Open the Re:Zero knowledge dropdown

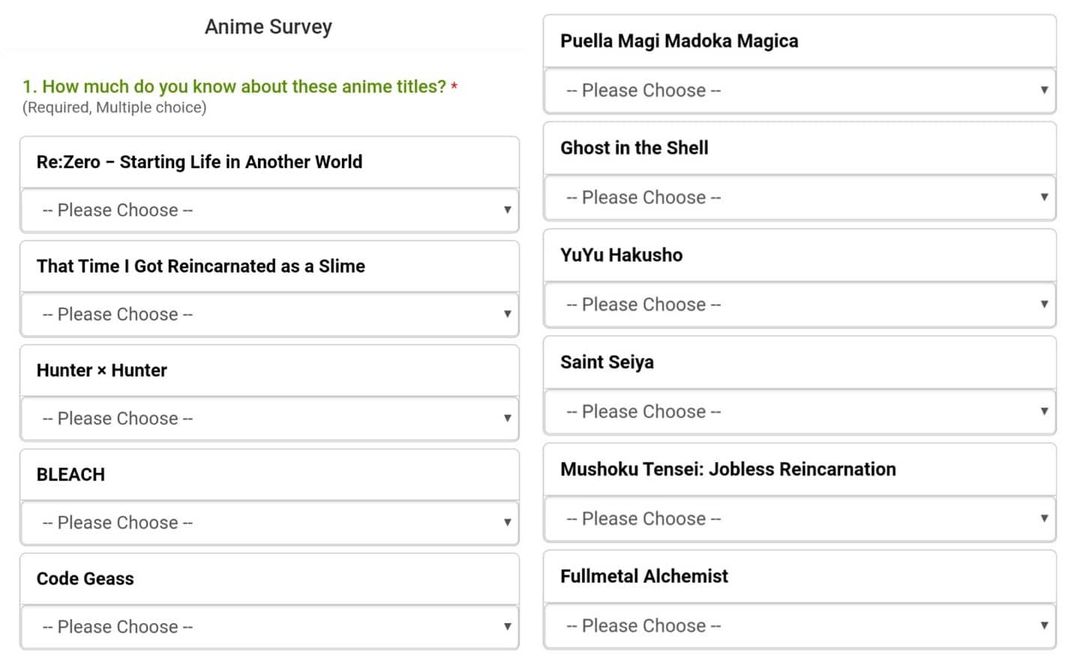pyautogui.click(x=268, y=210)
